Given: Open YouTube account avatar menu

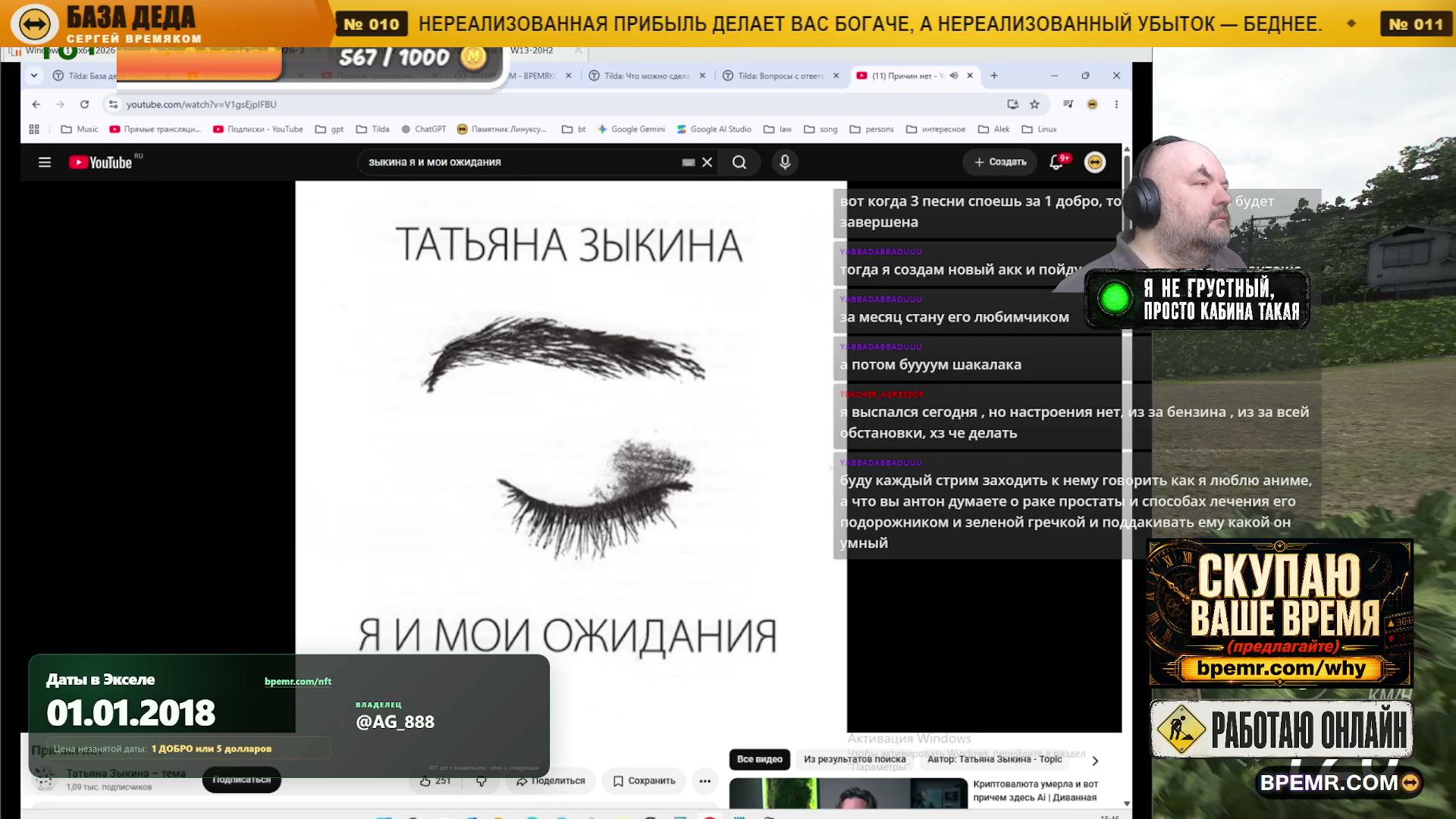Looking at the screenshot, I should 1095,162.
